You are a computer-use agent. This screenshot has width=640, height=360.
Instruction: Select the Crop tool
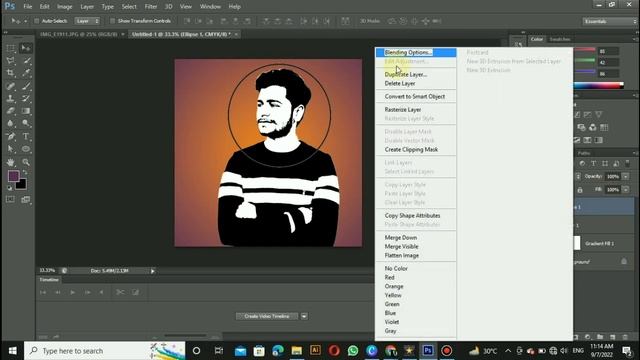coord(11,73)
